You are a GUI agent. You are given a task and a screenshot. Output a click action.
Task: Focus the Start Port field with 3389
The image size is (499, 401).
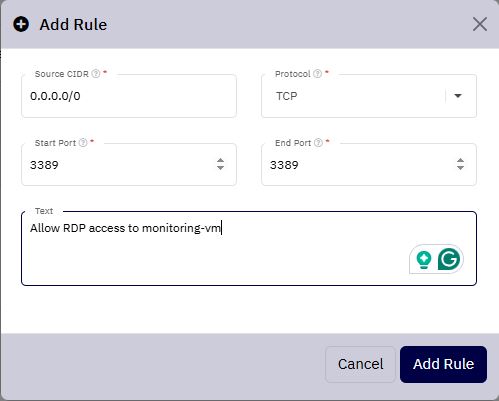point(120,165)
